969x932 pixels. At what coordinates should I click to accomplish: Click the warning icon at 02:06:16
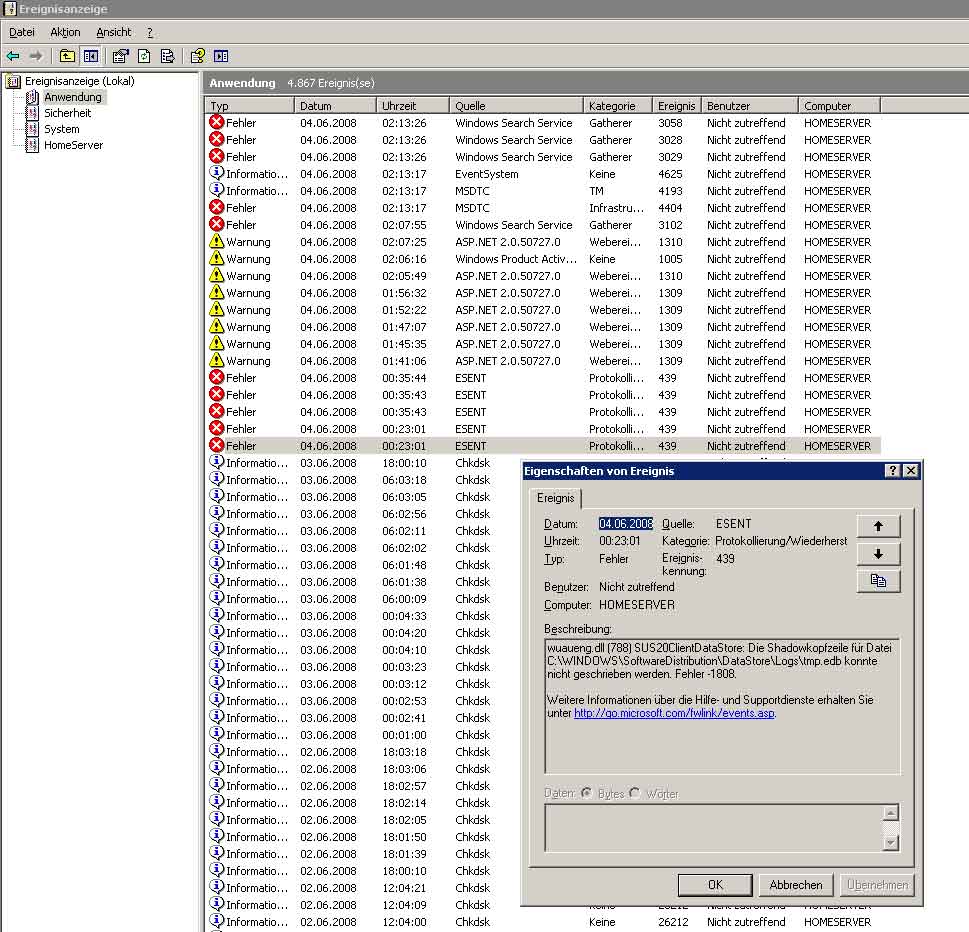point(216,258)
